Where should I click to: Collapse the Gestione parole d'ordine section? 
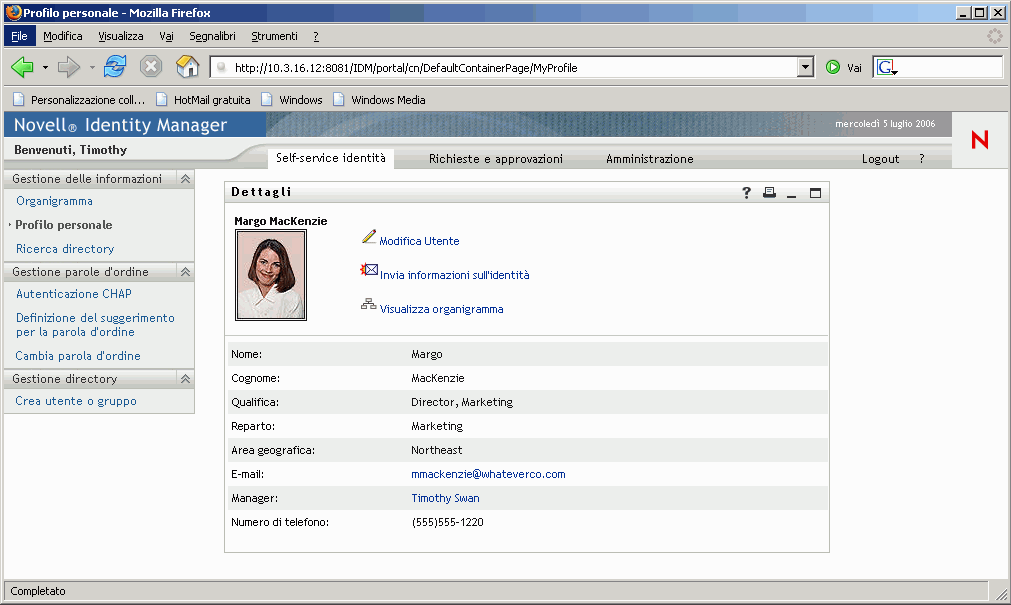[x=185, y=272]
